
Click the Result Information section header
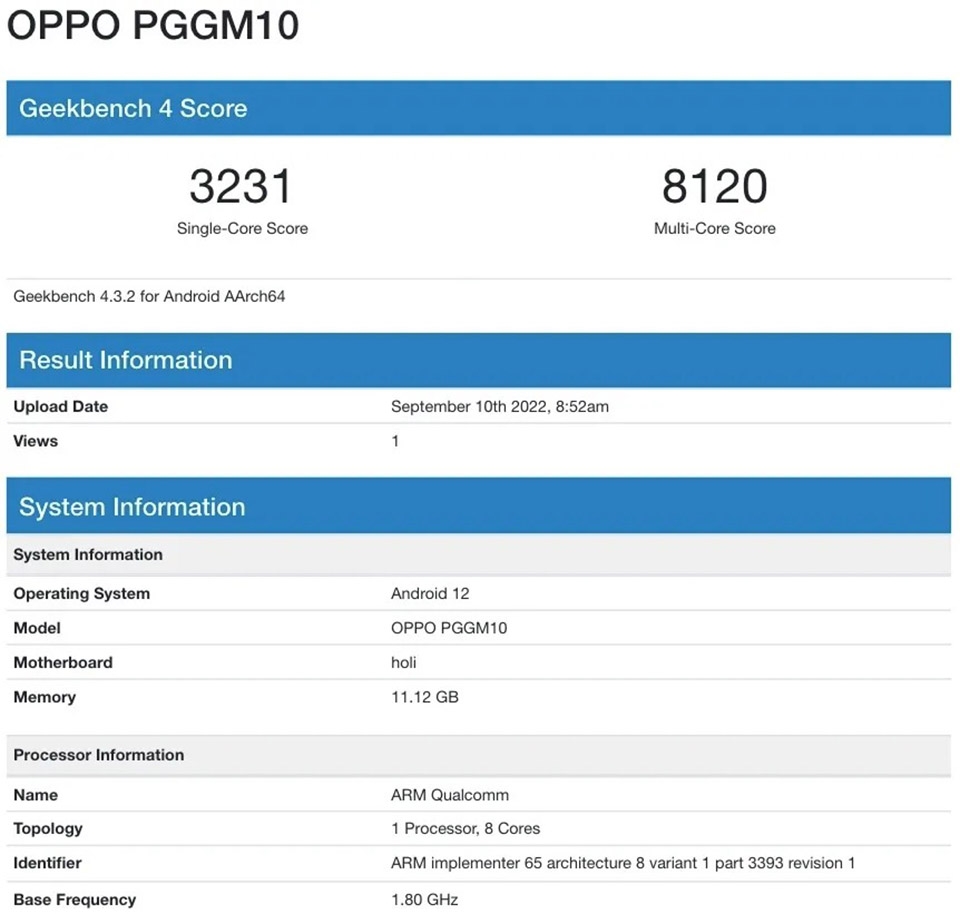coord(125,360)
